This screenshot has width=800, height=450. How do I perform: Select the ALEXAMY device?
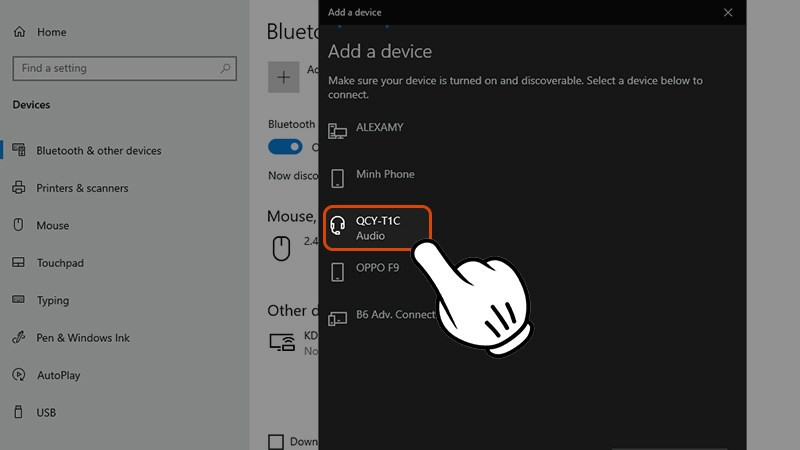click(379, 128)
